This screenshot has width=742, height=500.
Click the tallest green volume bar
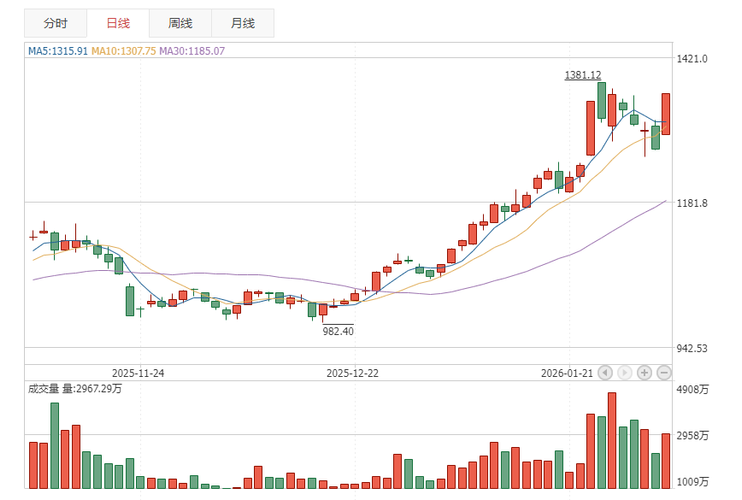click(x=55, y=445)
